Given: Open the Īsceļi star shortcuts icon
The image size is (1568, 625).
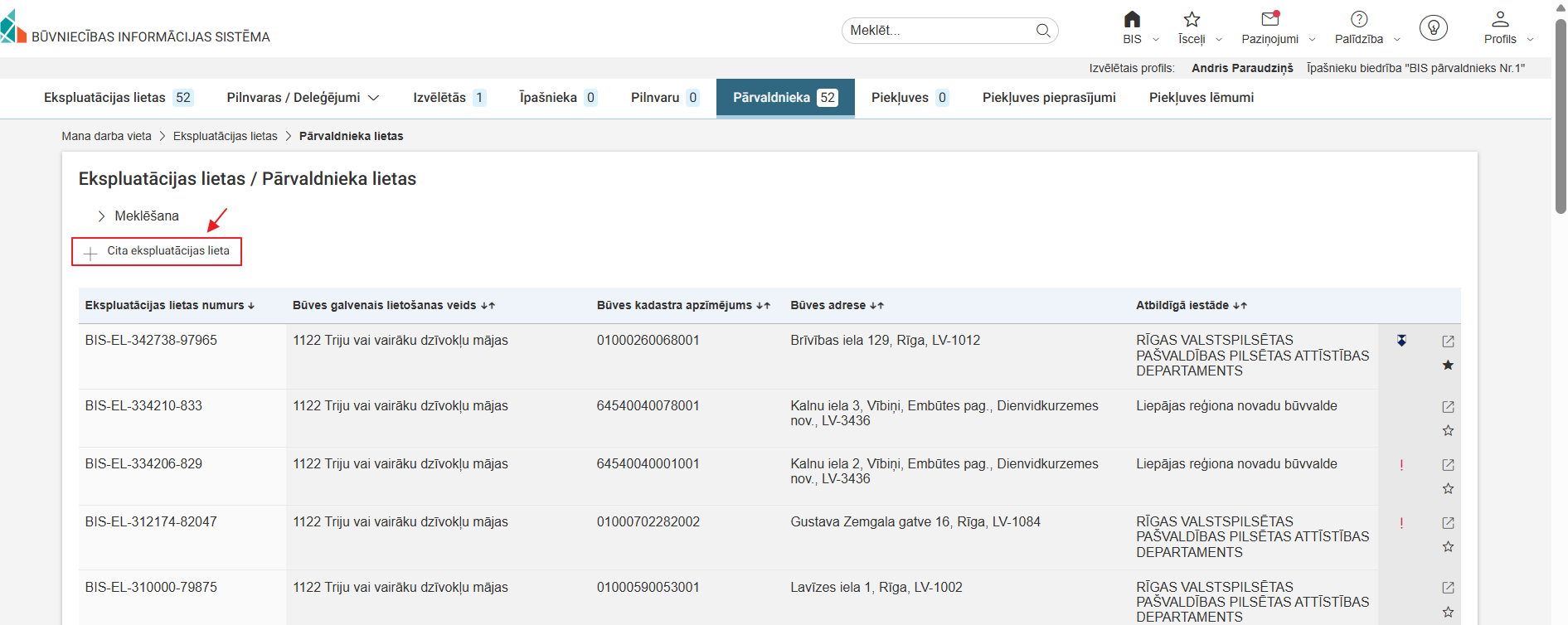Looking at the screenshot, I should [1192, 20].
